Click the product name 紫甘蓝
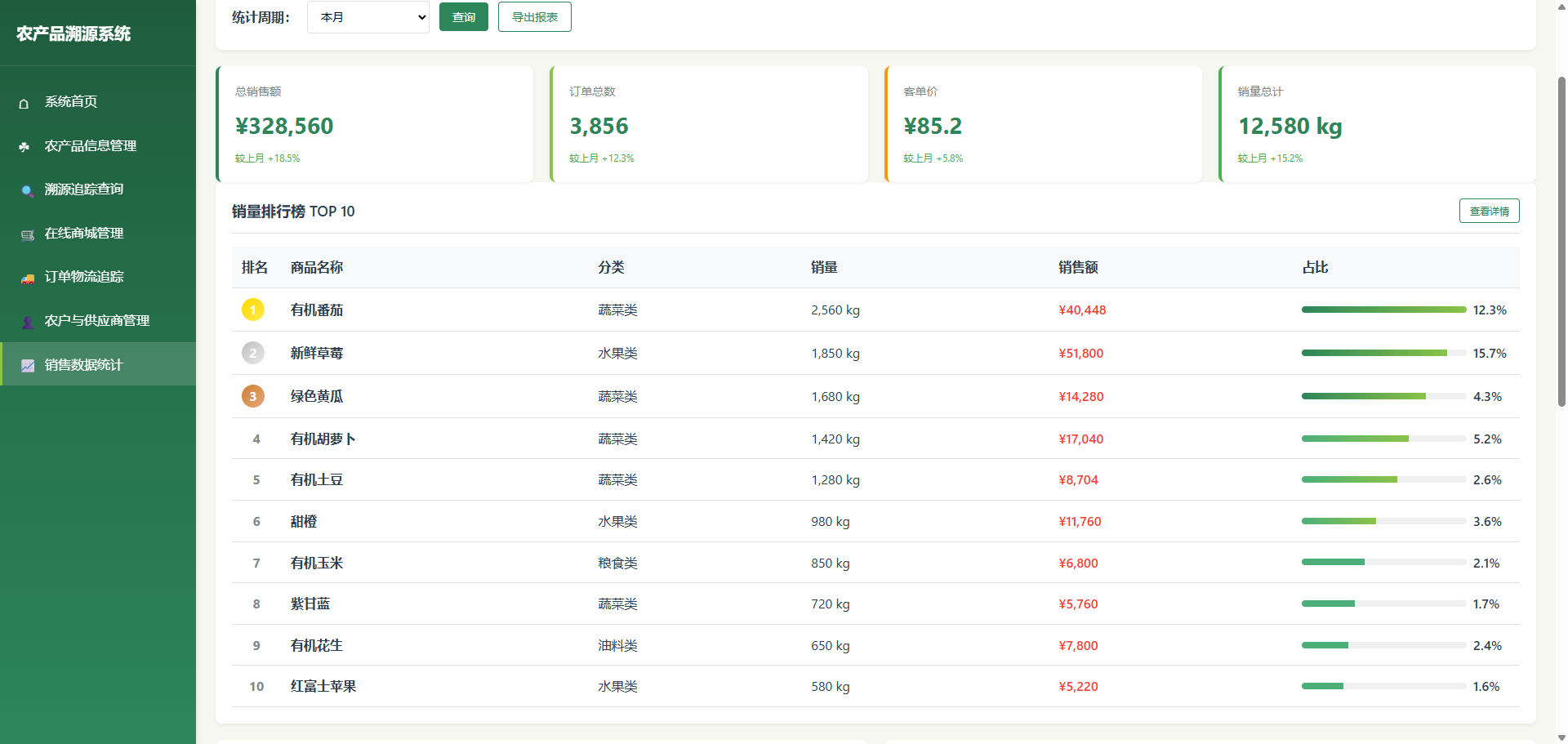The width and height of the screenshot is (1568, 744). click(x=310, y=604)
